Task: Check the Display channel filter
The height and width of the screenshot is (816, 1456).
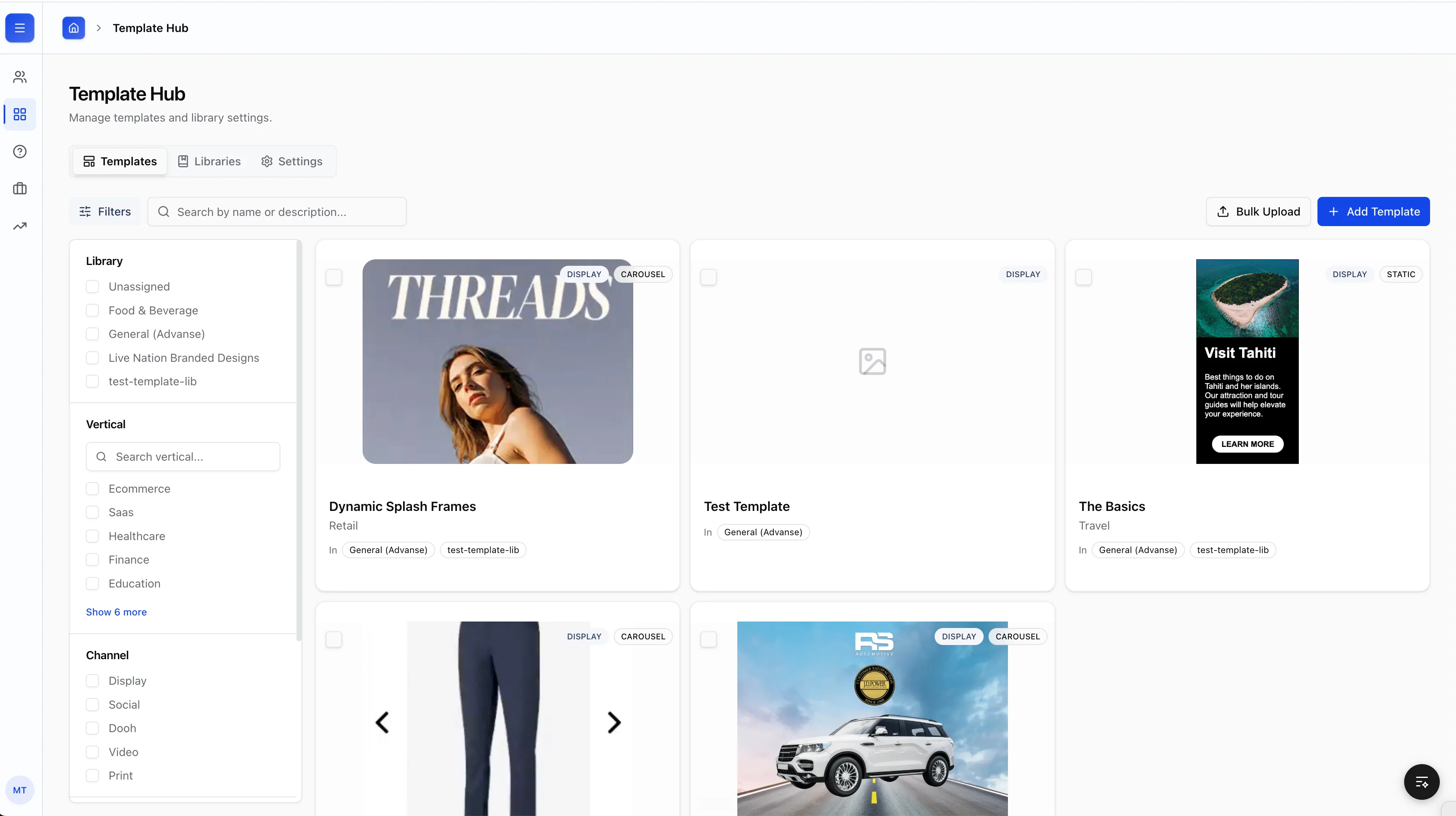Action: (92, 681)
